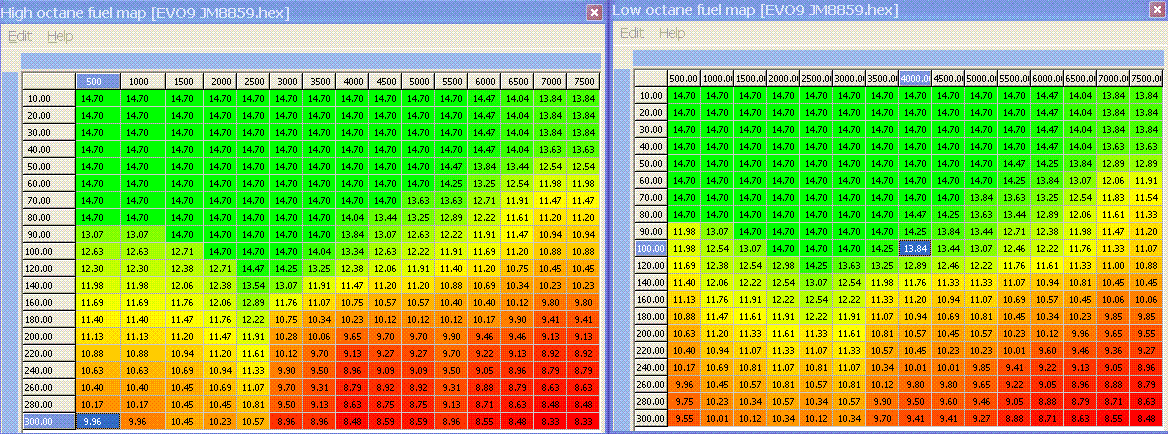This screenshot has width=1168, height=434.
Task: Select 12.22 cell in Low octane row 180.00
Action: point(816,316)
